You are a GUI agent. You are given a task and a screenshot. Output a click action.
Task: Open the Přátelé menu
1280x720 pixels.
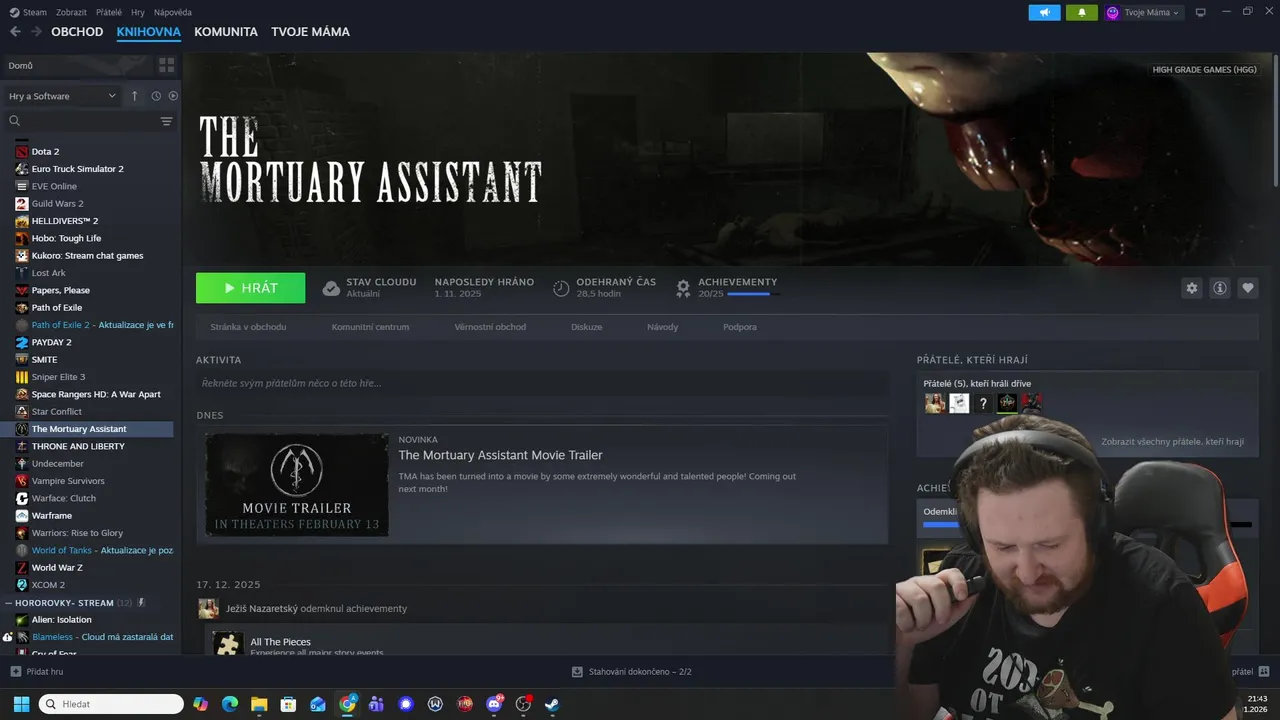[x=109, y=12]
